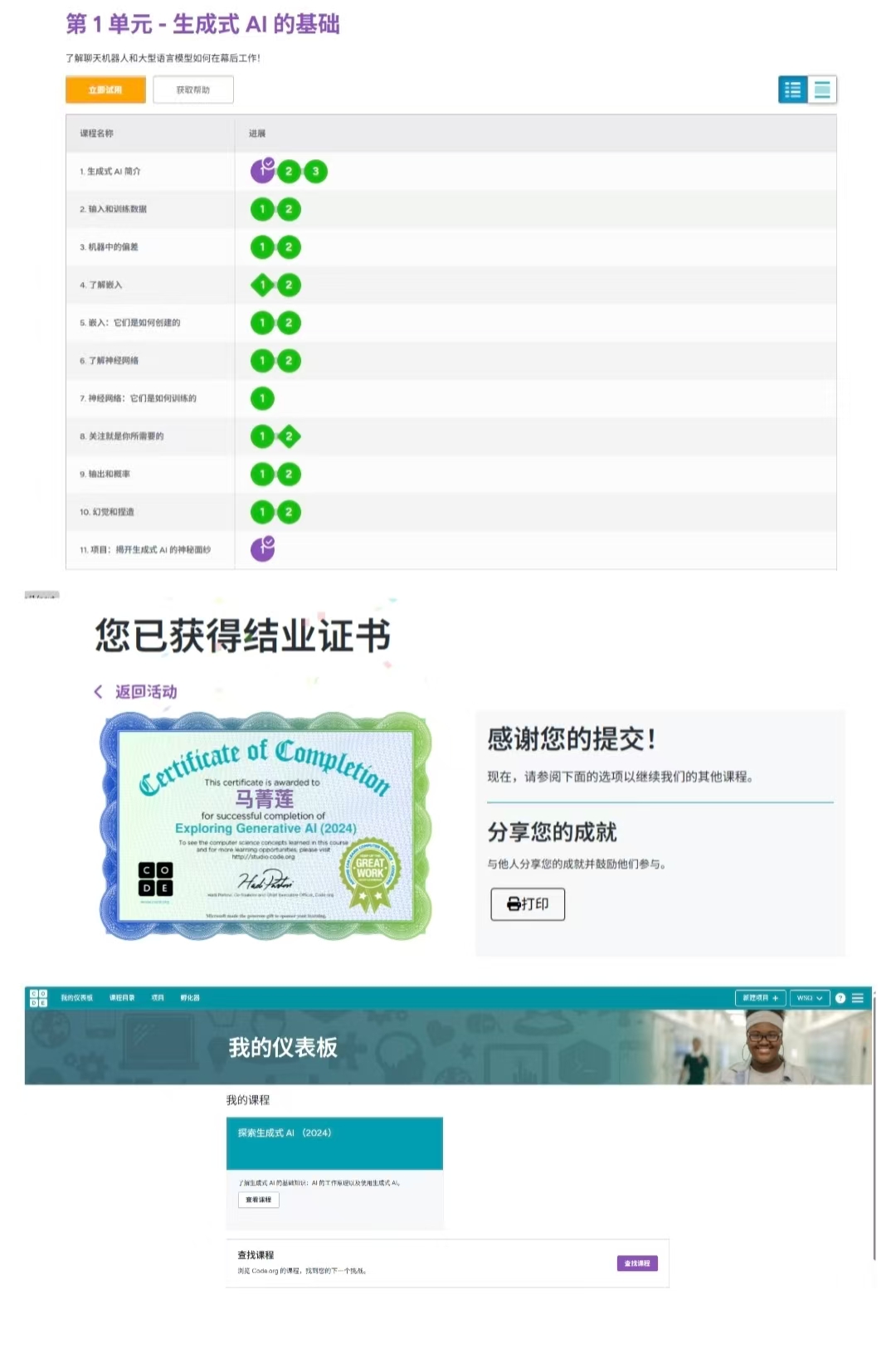Click lesson name 3. 机器中的偏差
The height and width of the screenshot is (1359, 896).
click(x=109, y=247)
